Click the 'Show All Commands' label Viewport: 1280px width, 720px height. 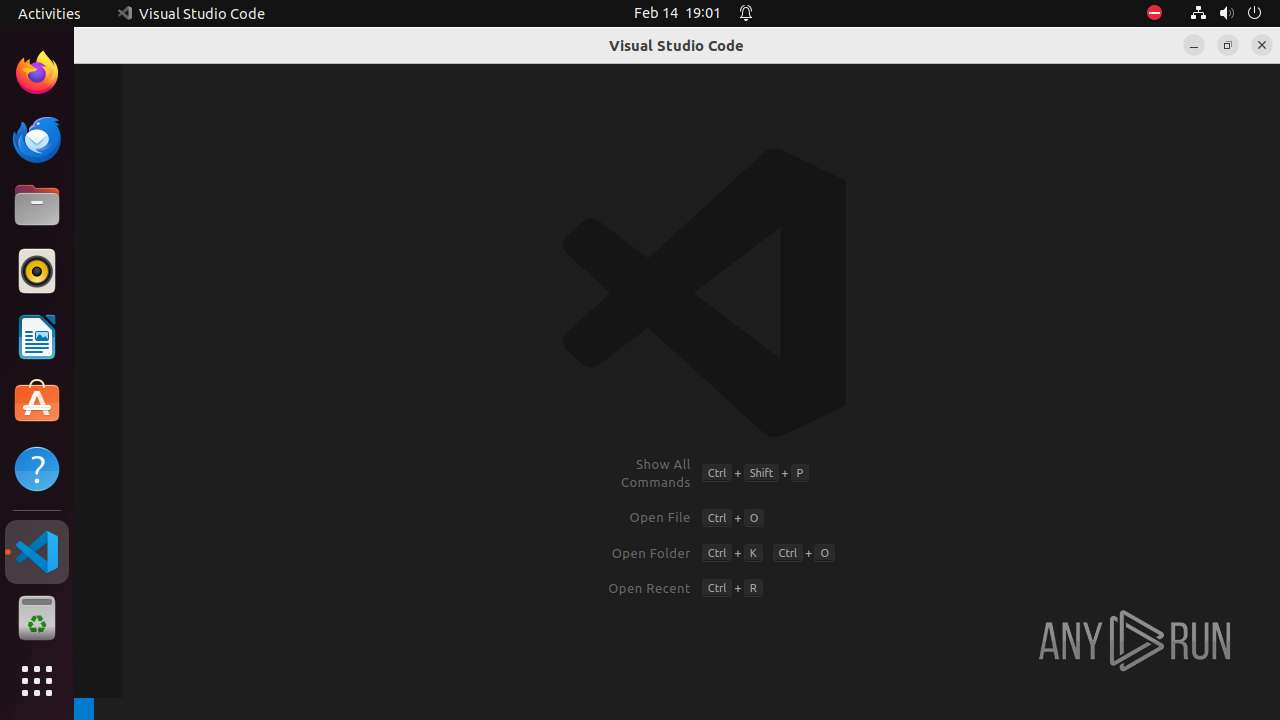pos(655,473)
